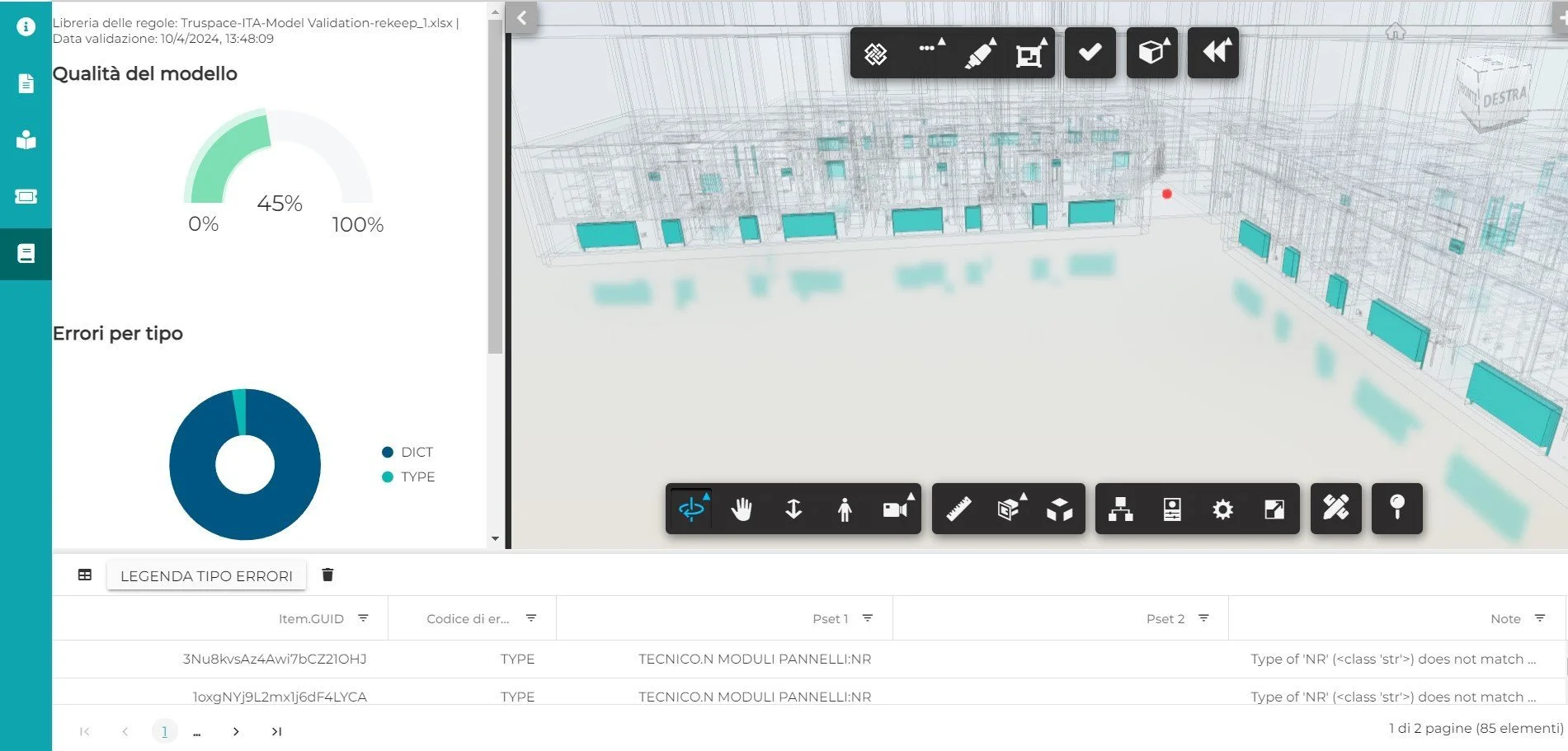
Task: Activate the zoom-to-window frame tool
Action: (1029, 54)
